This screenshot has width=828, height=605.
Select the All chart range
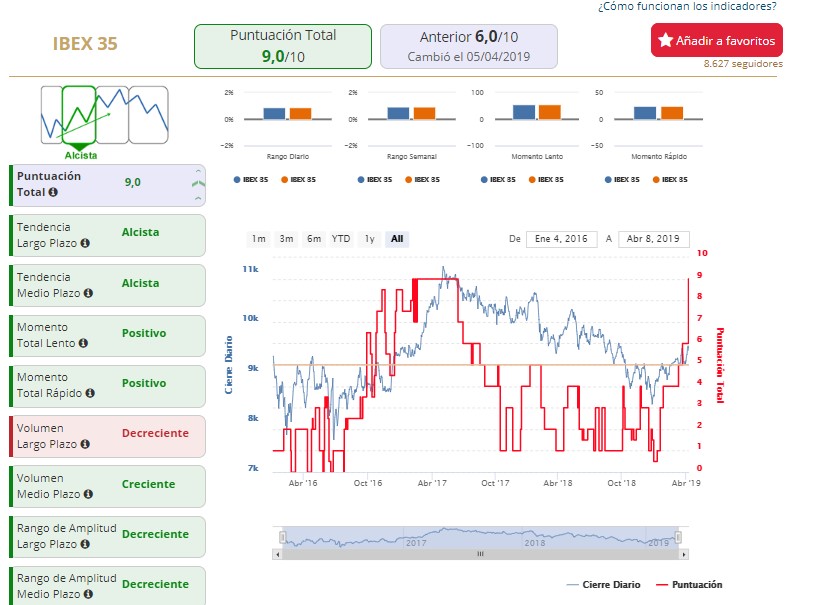point(397,239)
